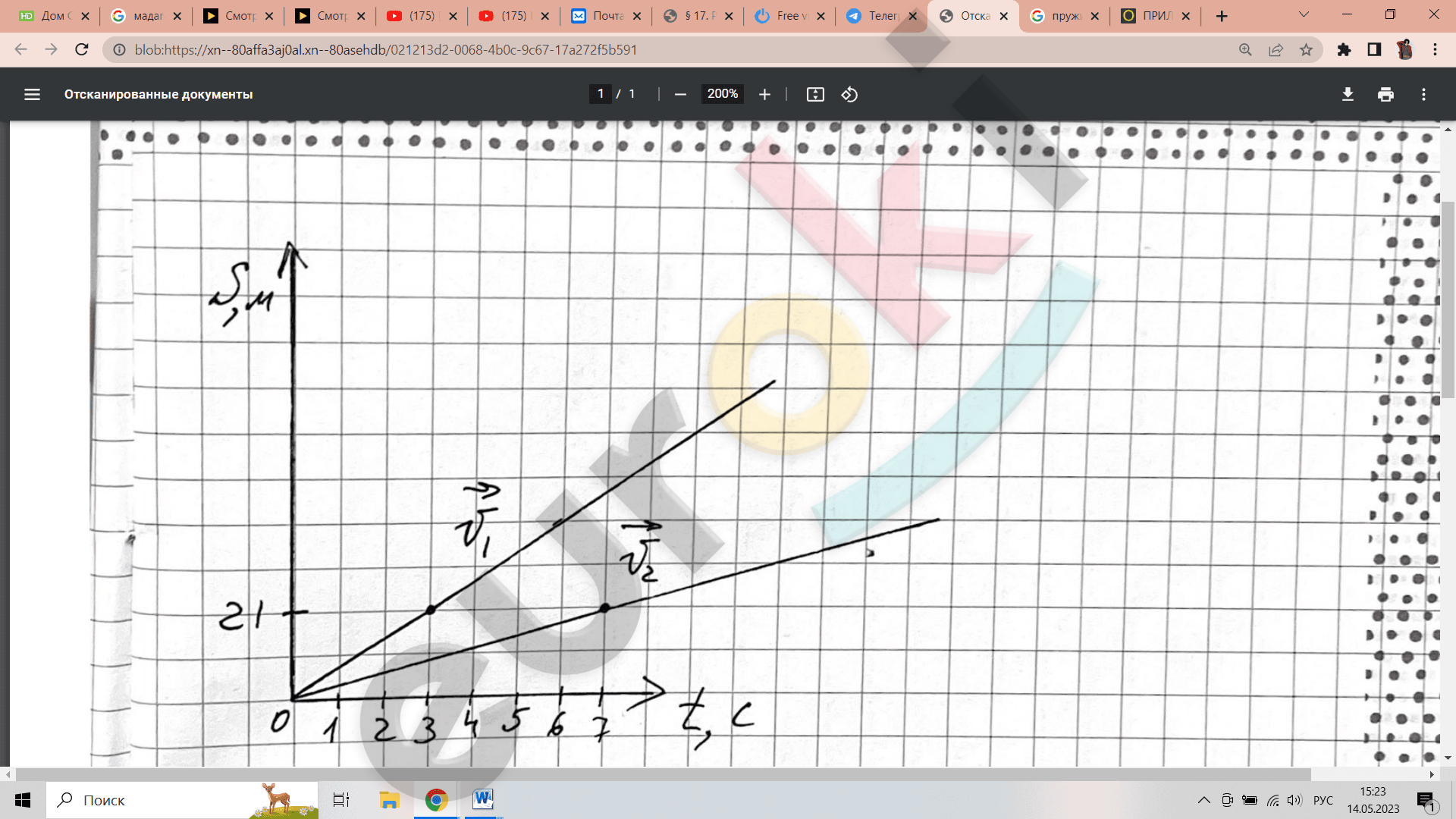The width and height of the screenshot is (1456, 819).
Task: Open the PDF viewer sidebar menu
Action: [32, 94]
